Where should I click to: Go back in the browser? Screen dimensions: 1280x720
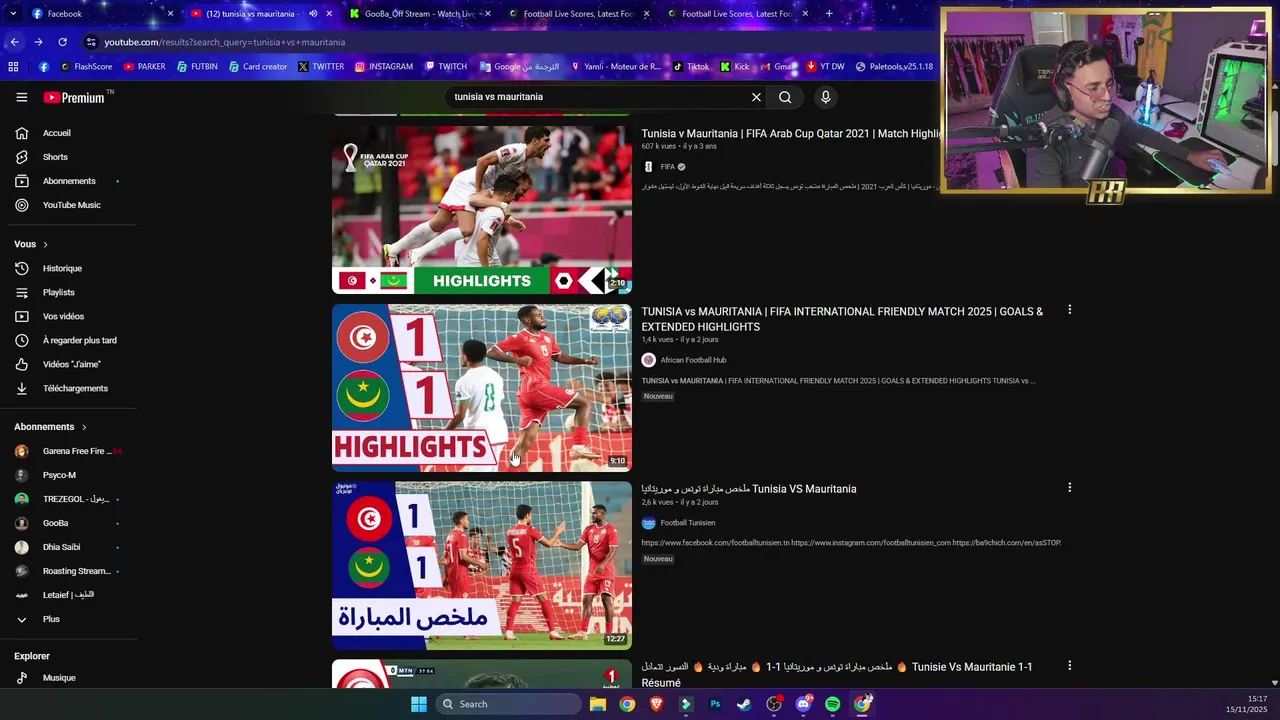click(14, 42)
